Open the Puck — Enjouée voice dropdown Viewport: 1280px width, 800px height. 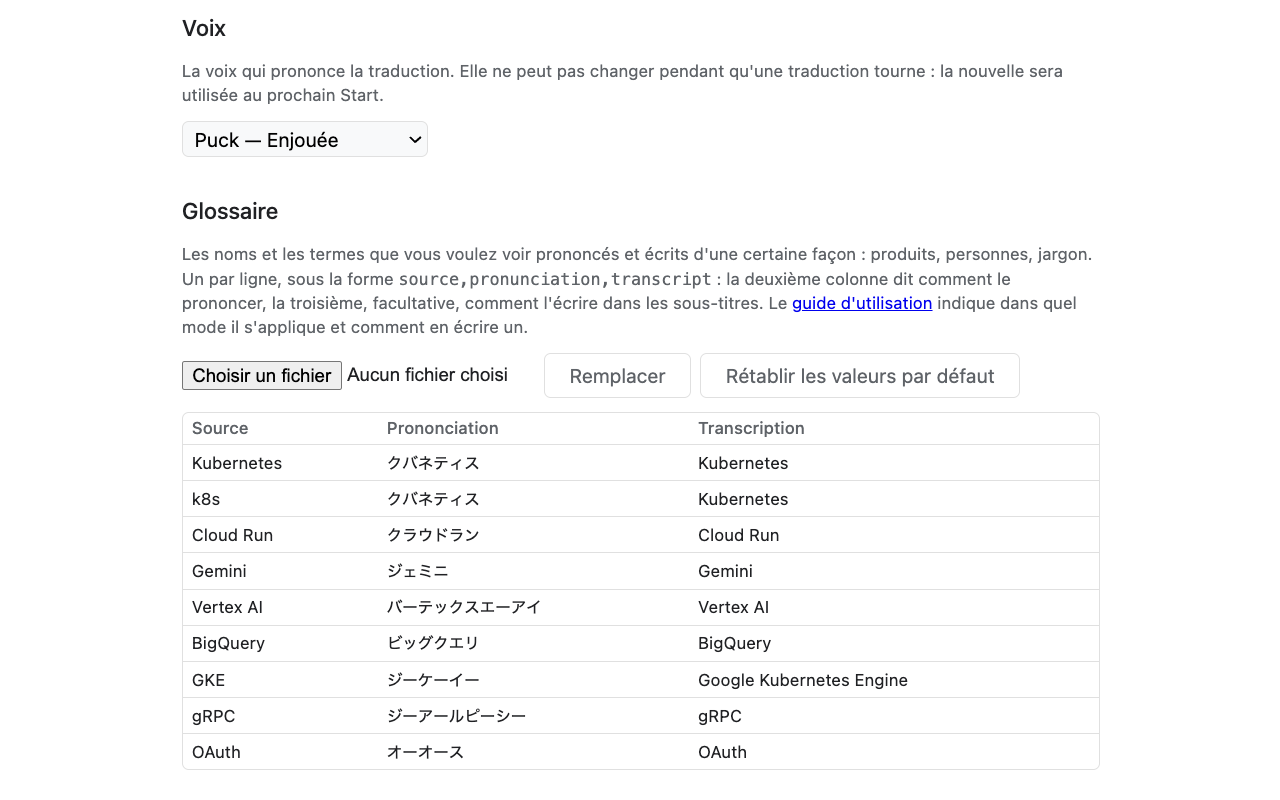tap(305, 140)
